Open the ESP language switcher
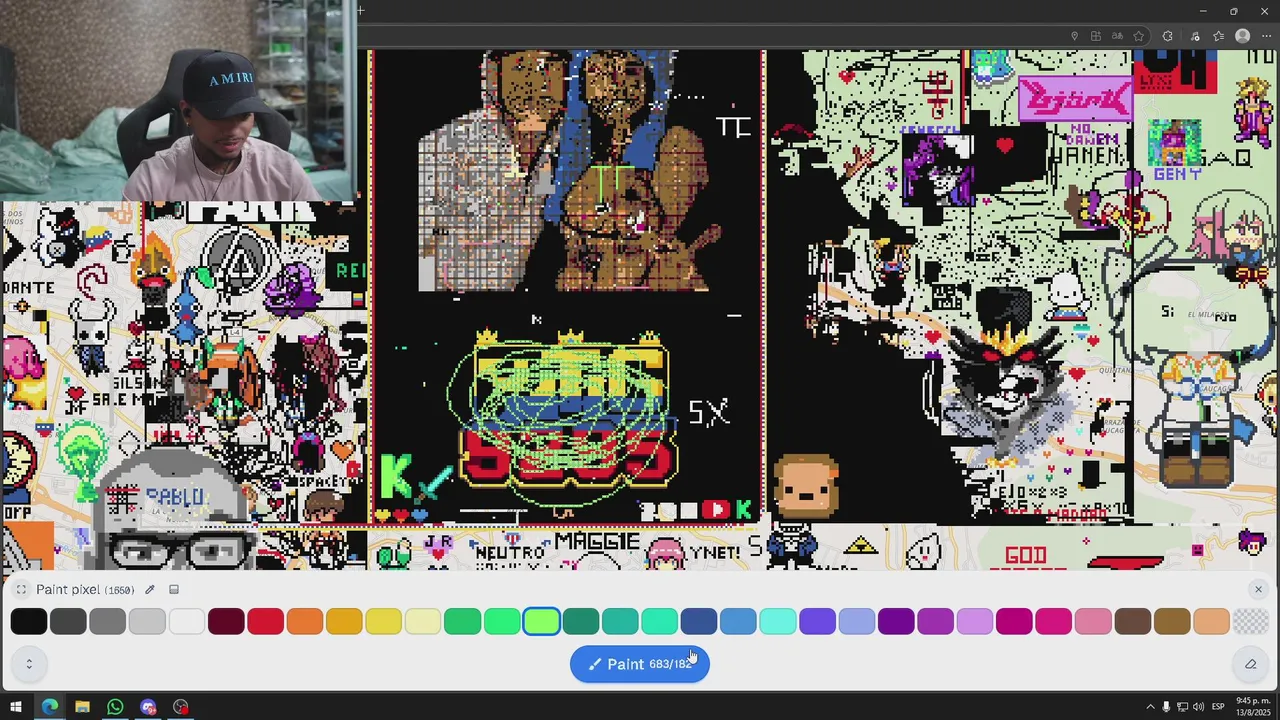 click(x=1218, y=707)
